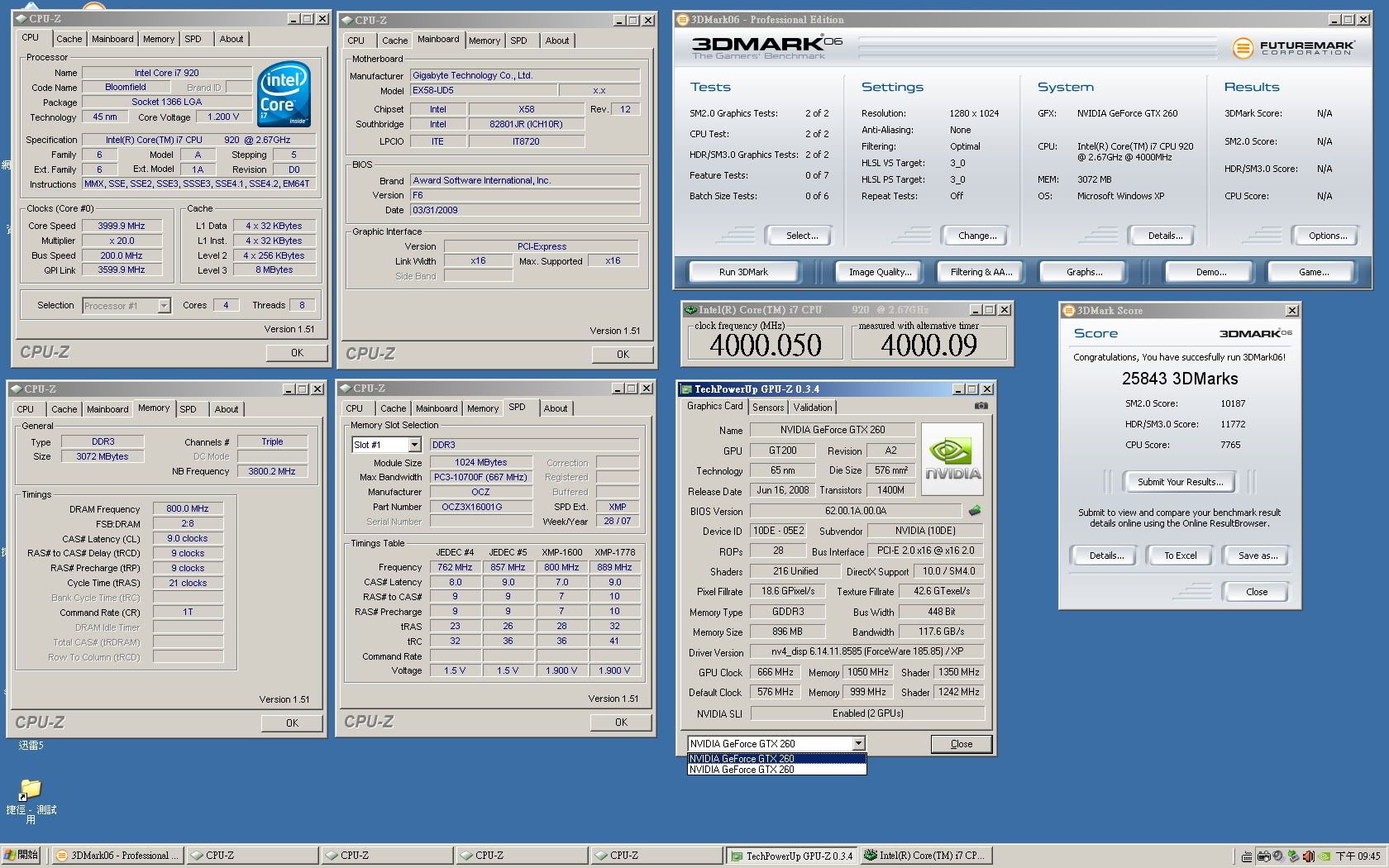Click the DRAM Frequency field 800.0 MHz

pyautogui.click(x=188, y=509)
